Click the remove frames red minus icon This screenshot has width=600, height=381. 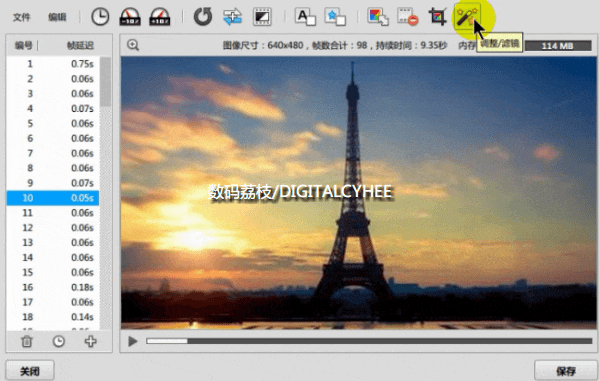click(x=408, y=17)
